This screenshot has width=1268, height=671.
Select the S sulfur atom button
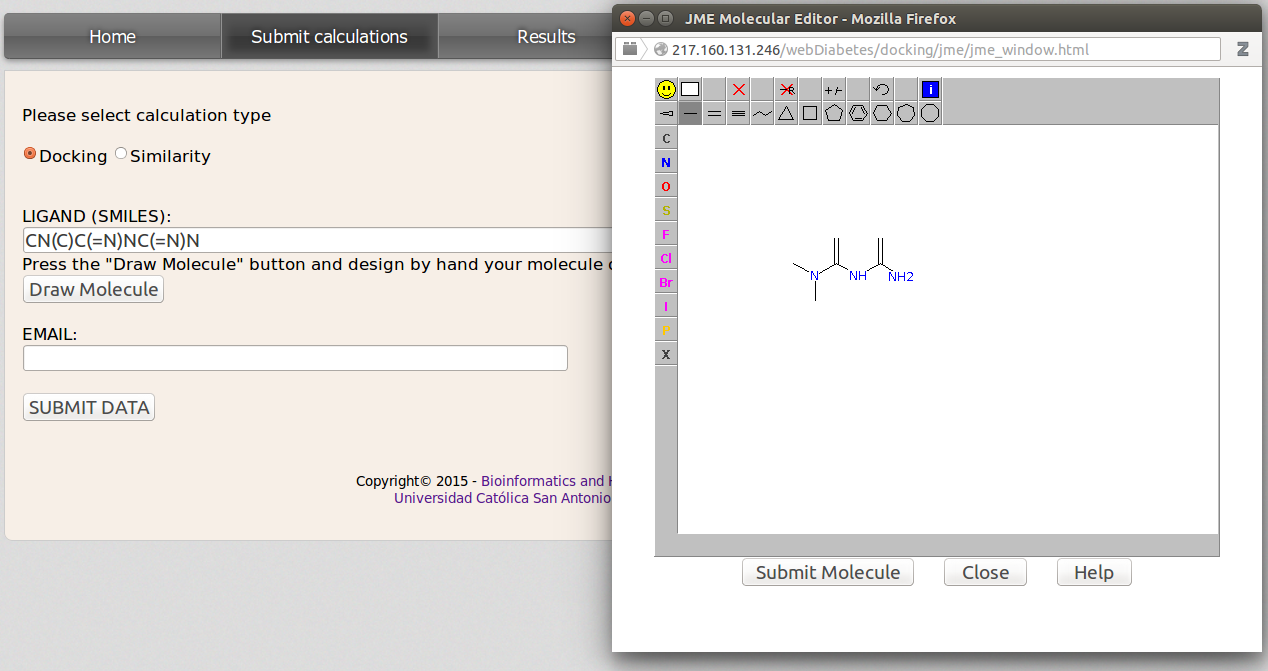666,210
